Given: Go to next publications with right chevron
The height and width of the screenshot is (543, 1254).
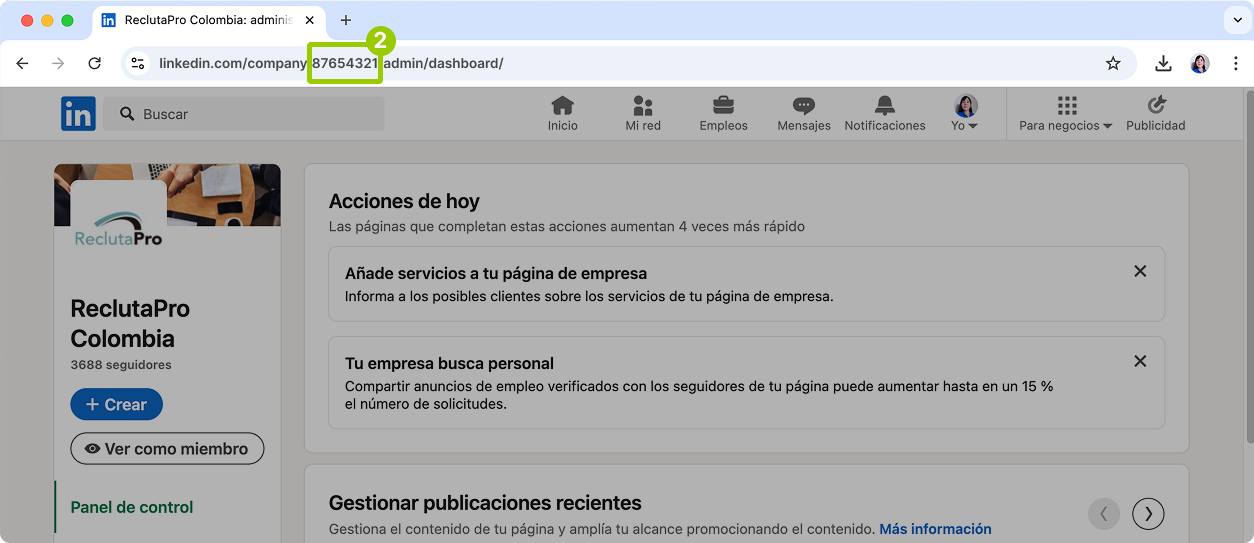Looking at the screenshot, I should [x=1148, y=514].
